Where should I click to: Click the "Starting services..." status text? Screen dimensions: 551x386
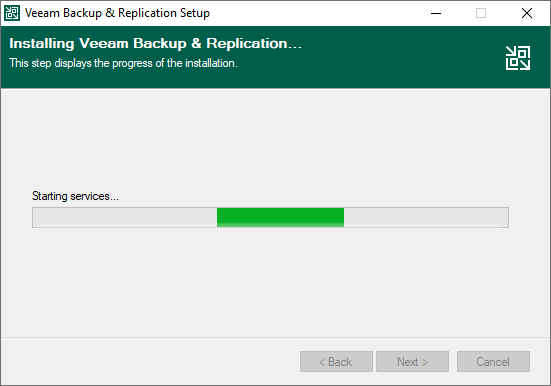point(75,196)
